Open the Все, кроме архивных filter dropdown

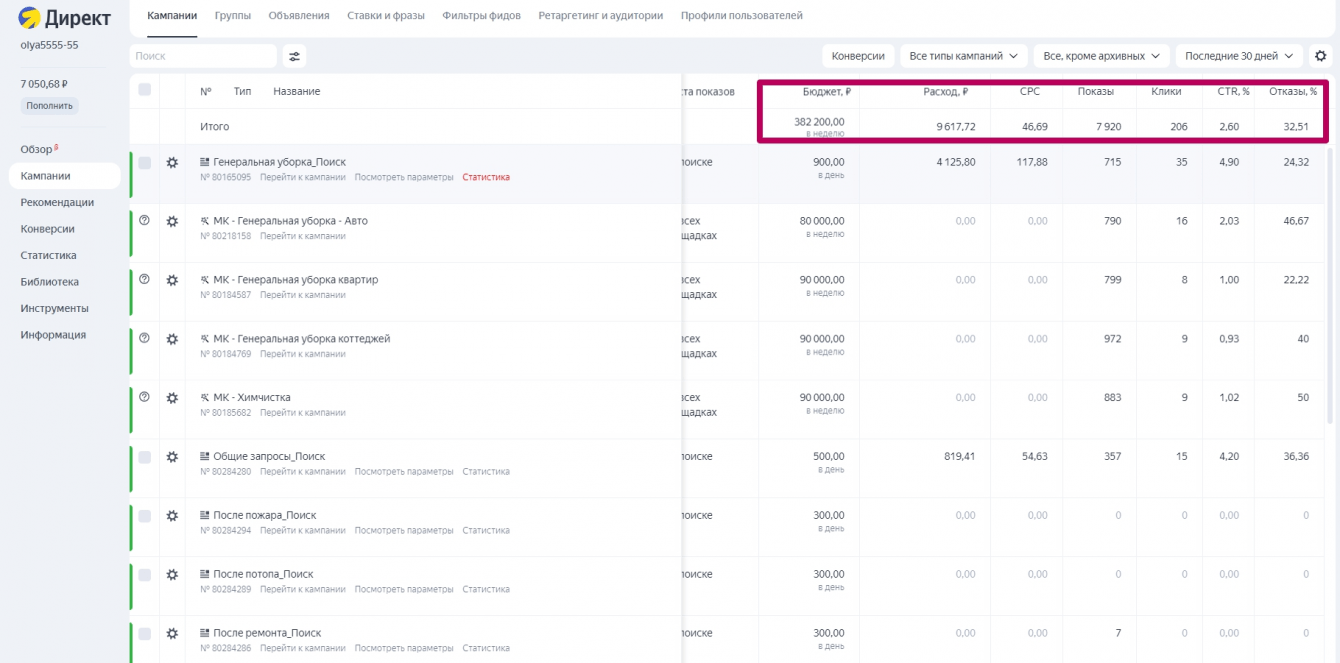click(x=1100, y=56)
